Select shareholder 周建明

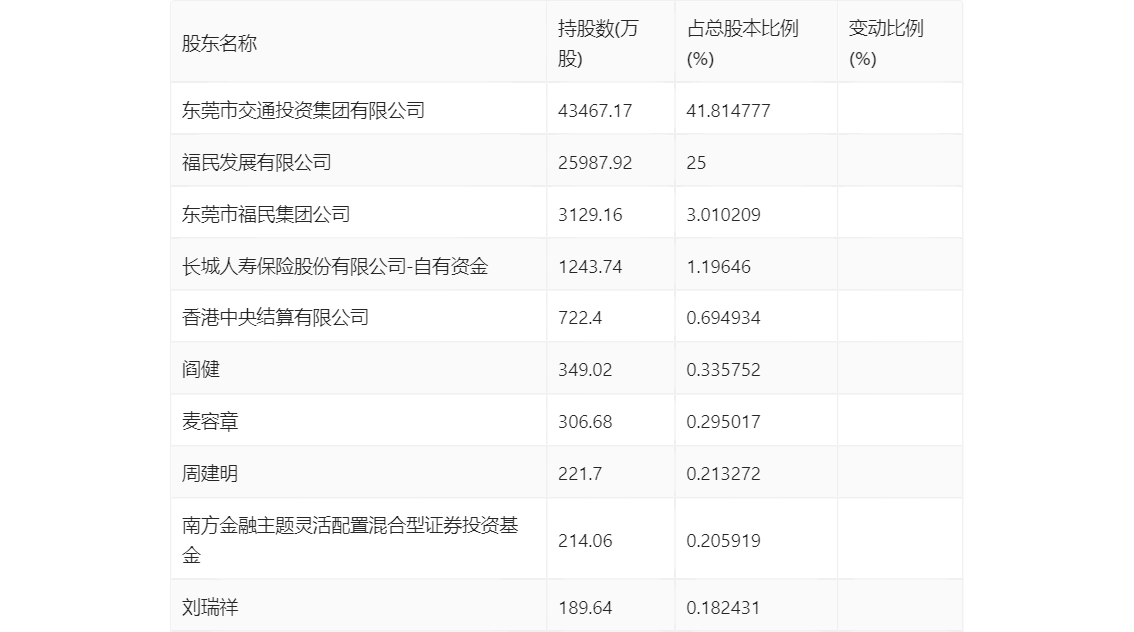pyautogui.click(x=210, y=474)
